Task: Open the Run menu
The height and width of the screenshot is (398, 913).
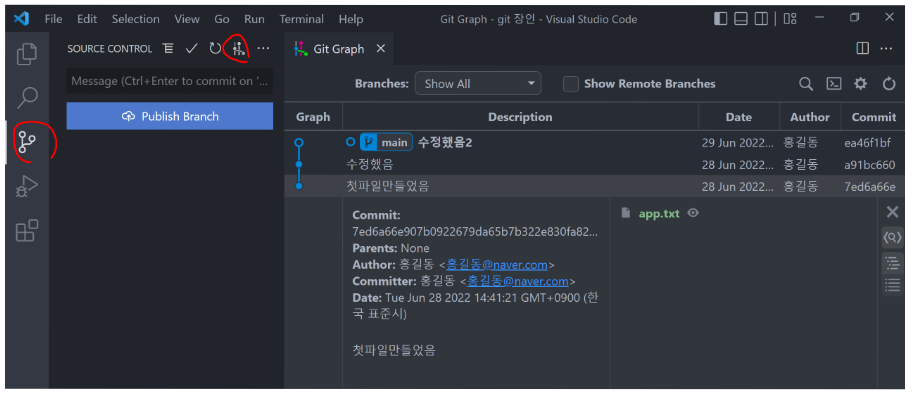Action: click(254, 19)
